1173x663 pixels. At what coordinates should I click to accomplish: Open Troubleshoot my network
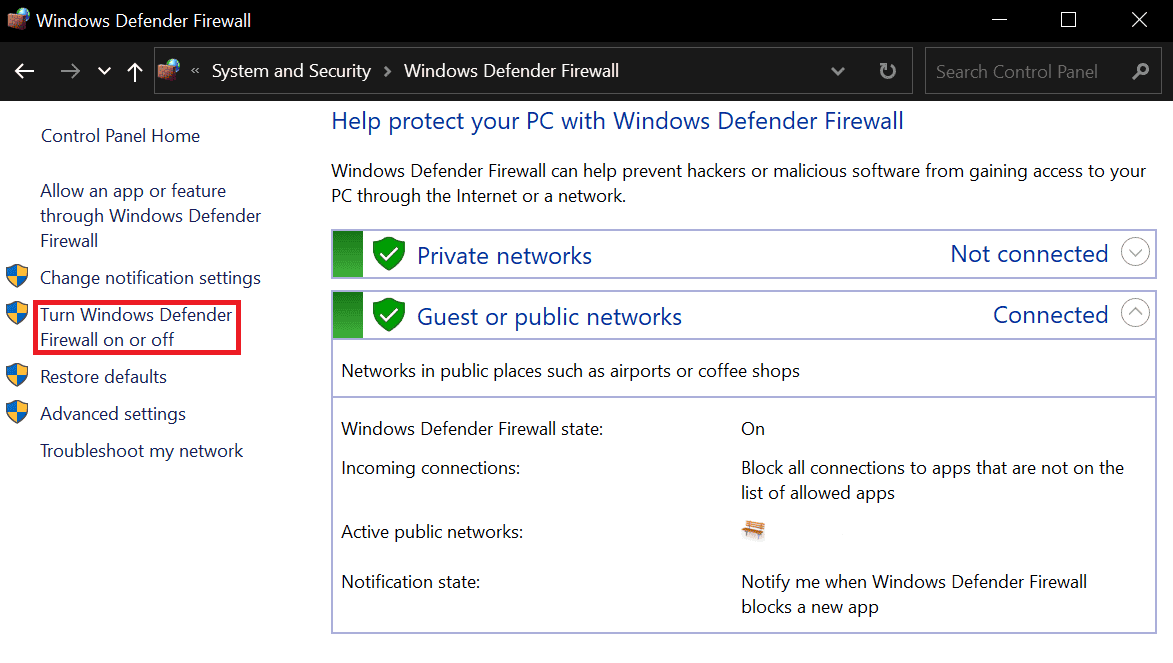click(x=141, y=450)
